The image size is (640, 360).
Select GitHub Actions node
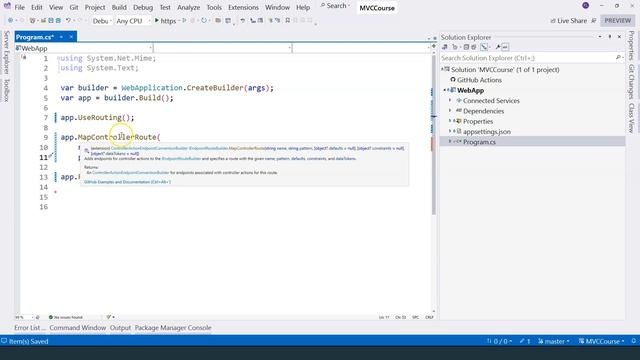[x=479, y=80]
